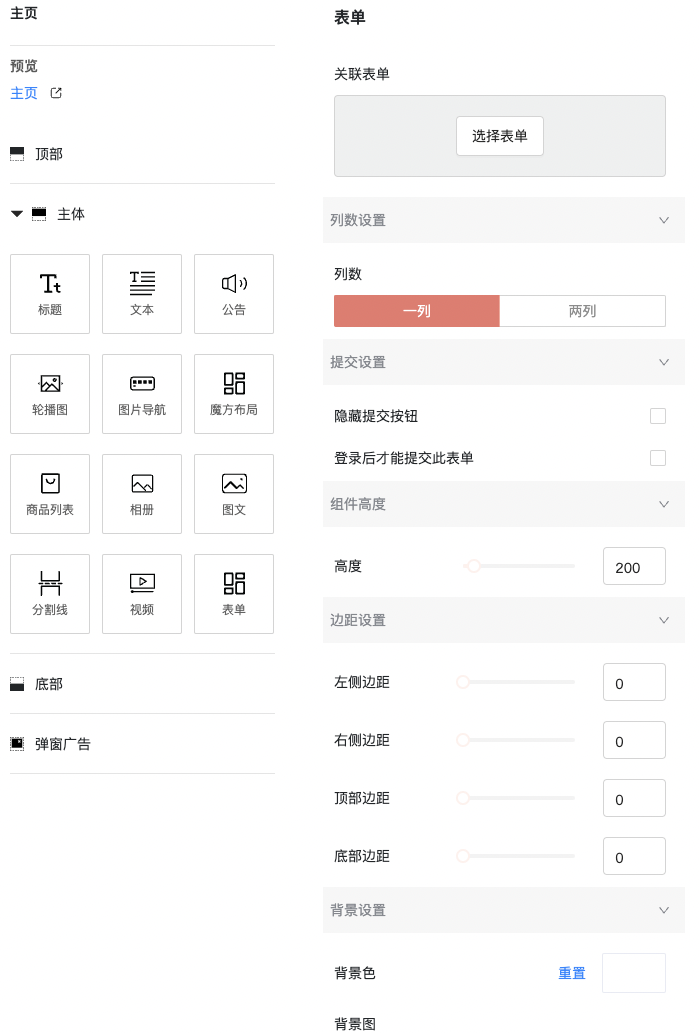Screen dimensions: 699x1033
Task: Add the 相册 album component
Action: click(x=142, y=494)
